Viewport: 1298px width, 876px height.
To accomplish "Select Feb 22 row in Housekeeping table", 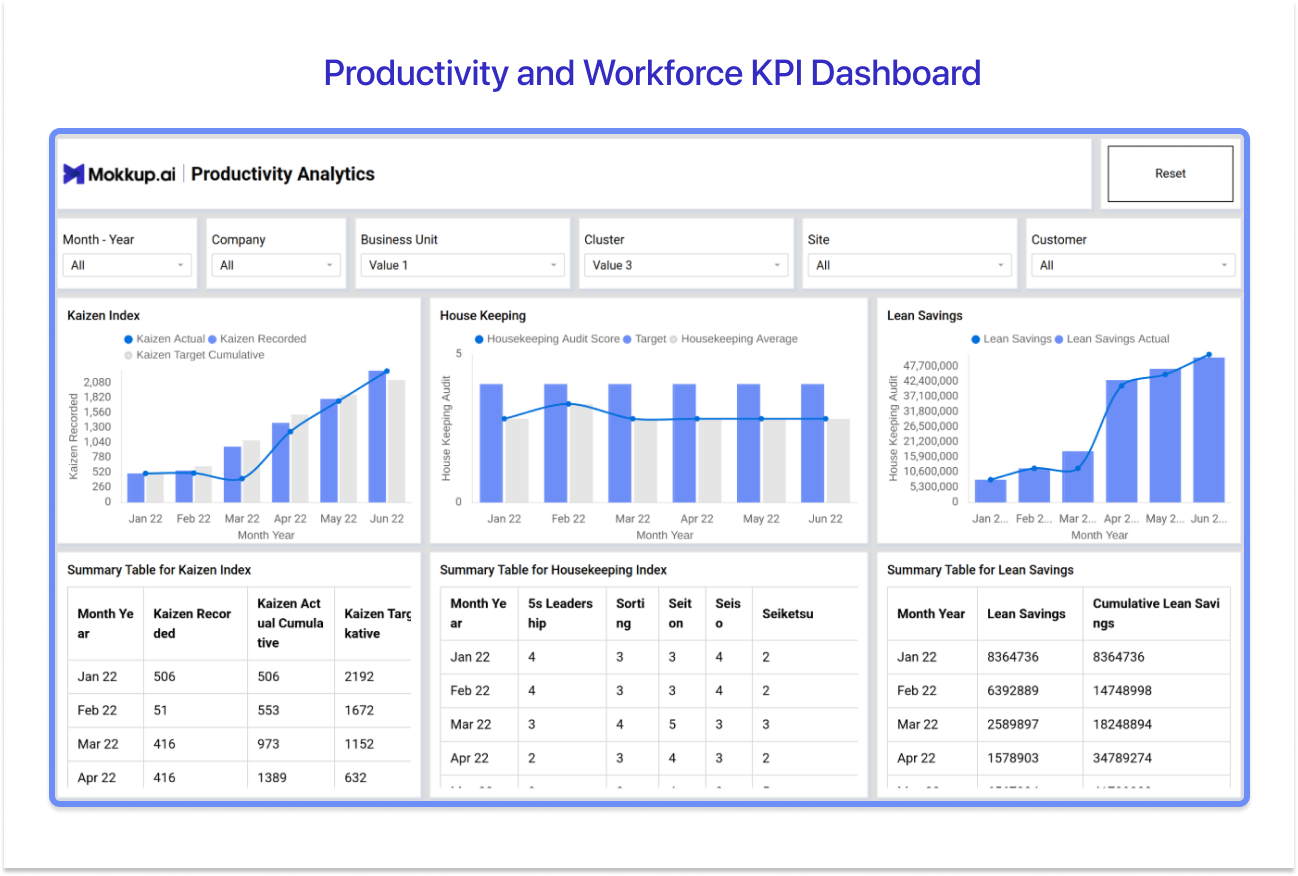I will (x=649, y=691).
